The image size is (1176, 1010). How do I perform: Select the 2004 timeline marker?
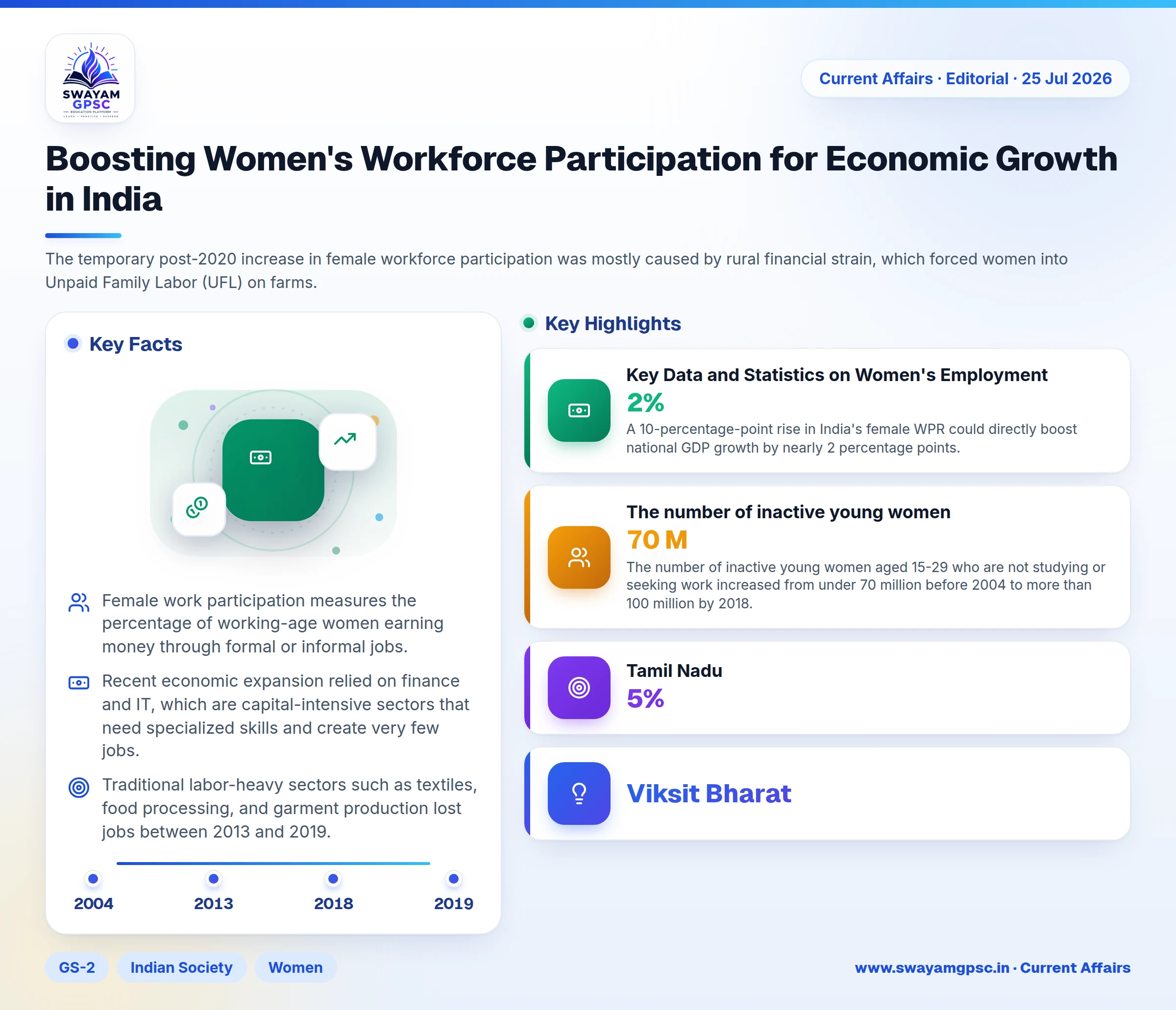pos(94,879)
